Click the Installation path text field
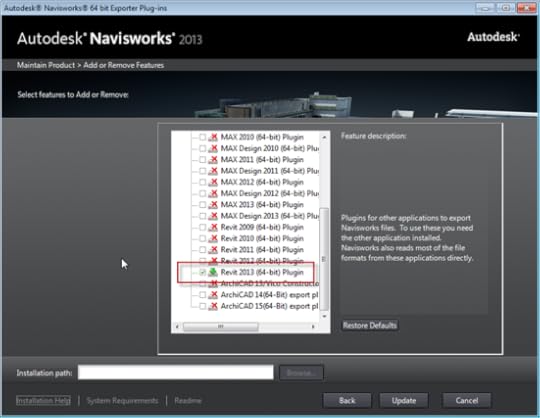Screen dimensions: 540x418 176,372
